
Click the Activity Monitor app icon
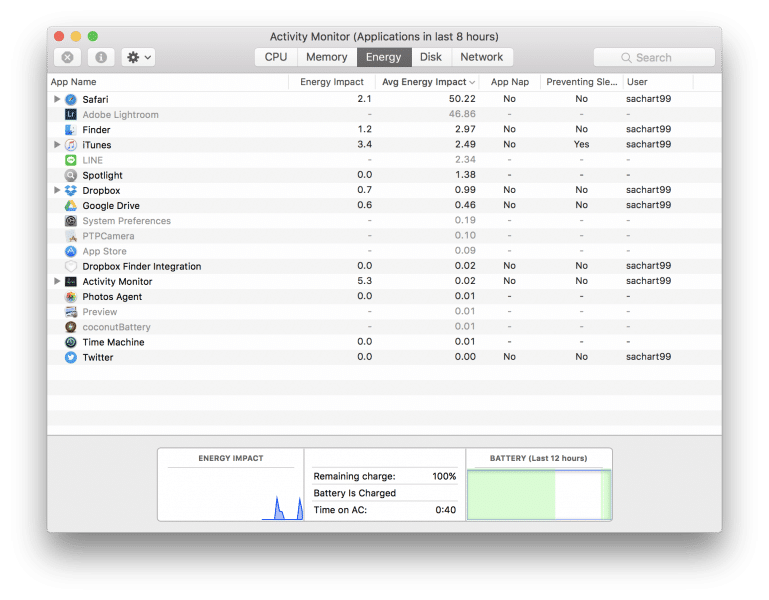click(71, 282)
